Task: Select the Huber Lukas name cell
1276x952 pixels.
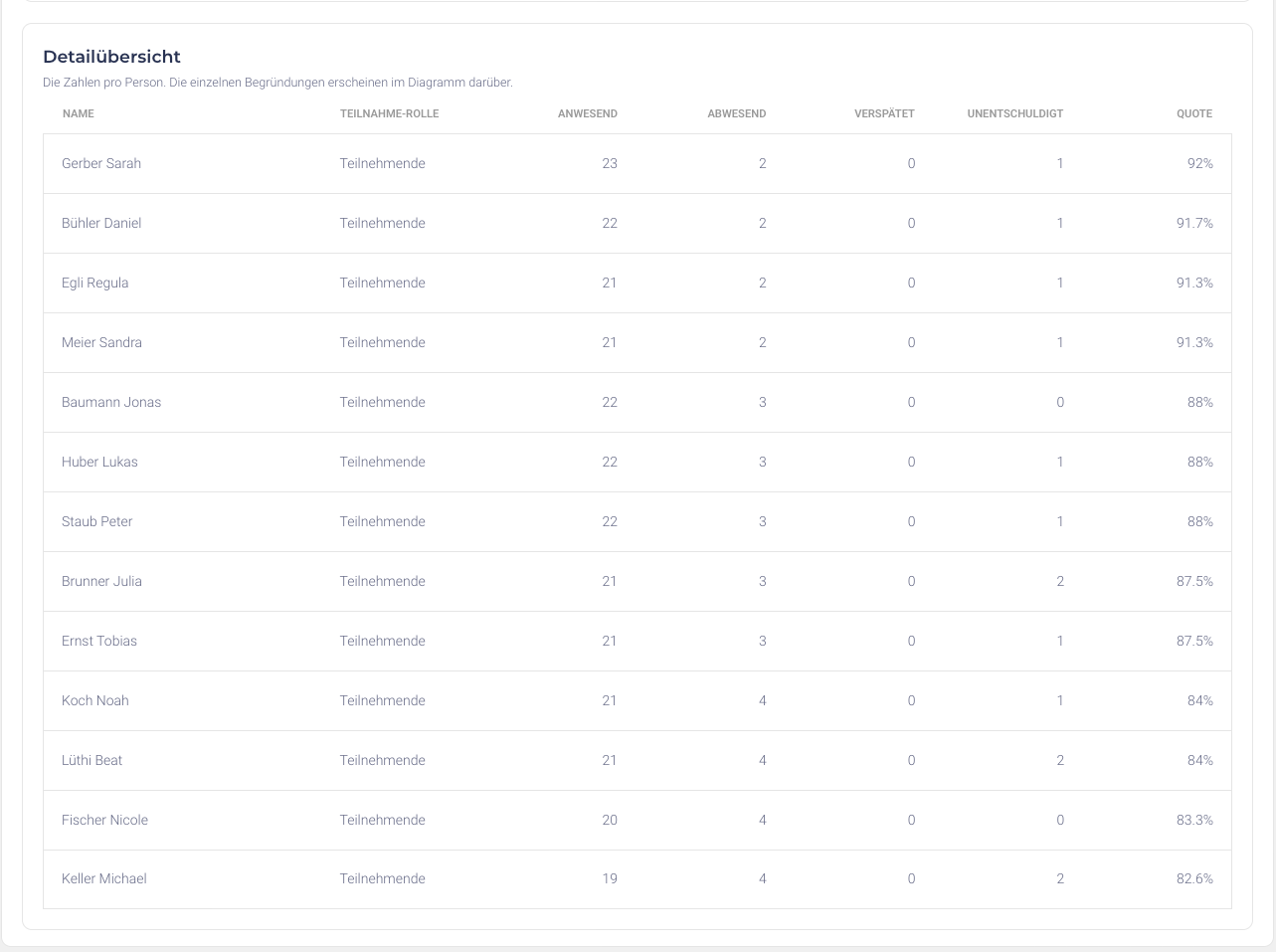Action: pos(99,462)
